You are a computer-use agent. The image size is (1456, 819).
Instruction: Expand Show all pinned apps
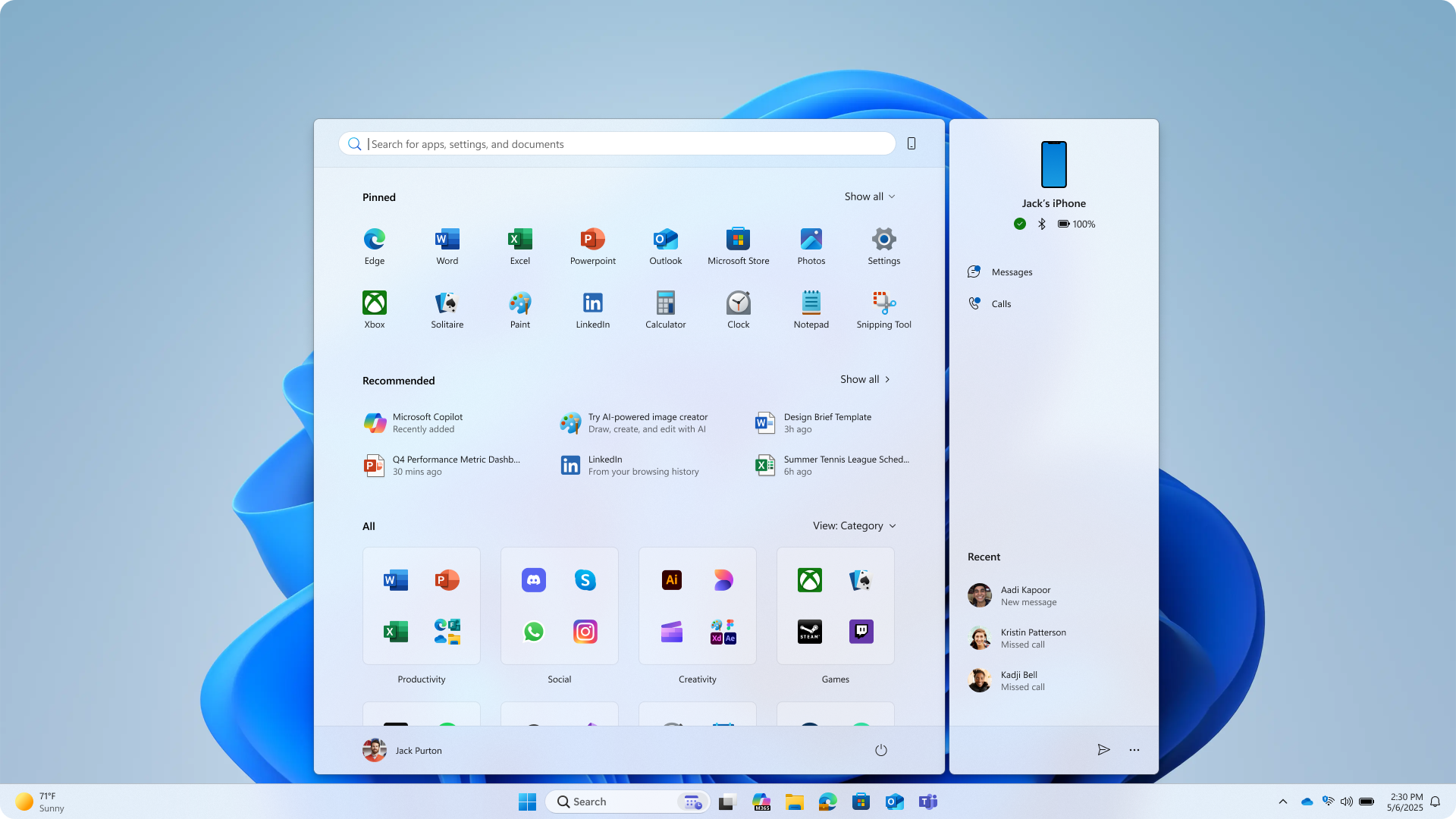coord(869,196)
